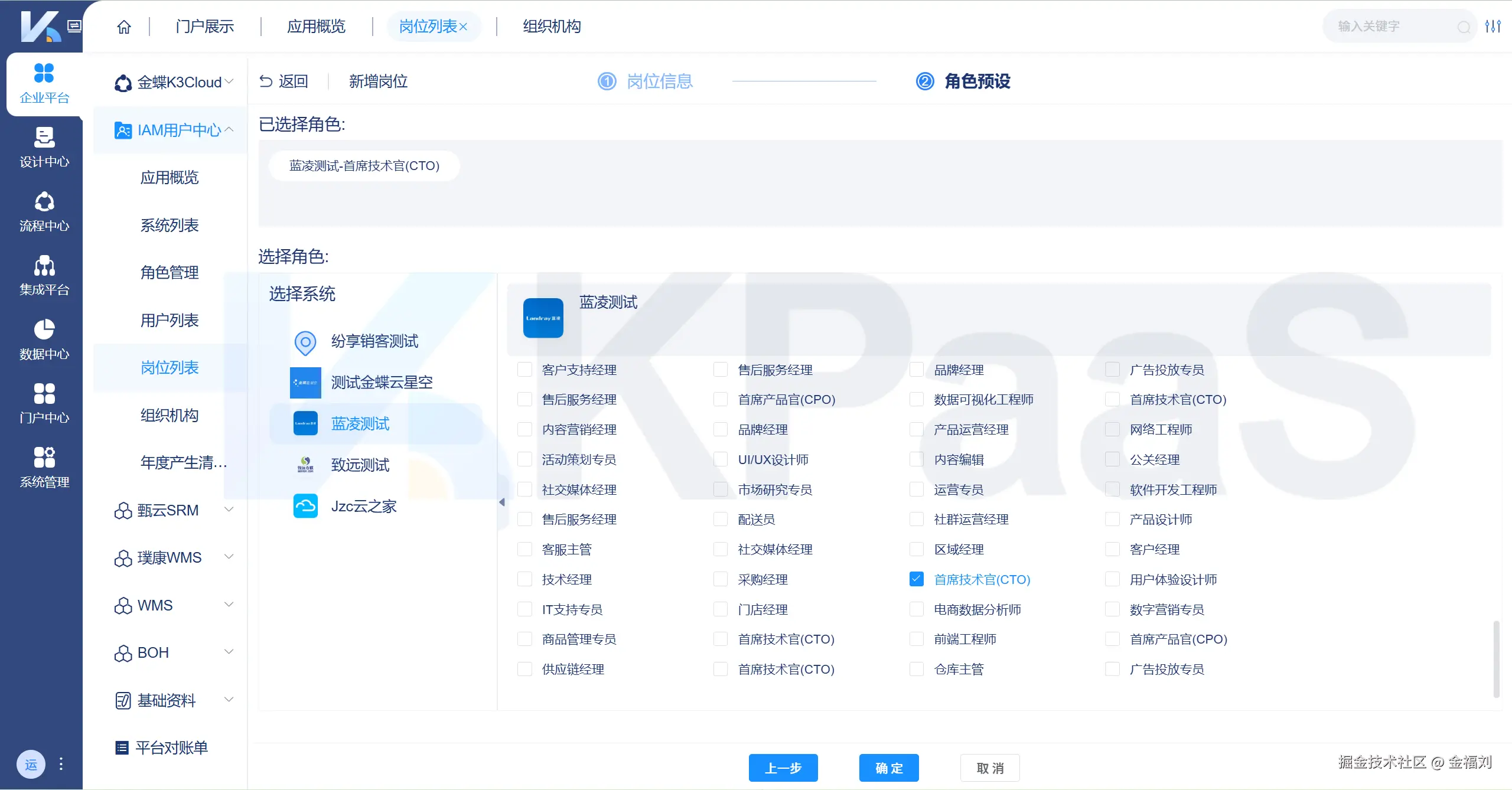
Task: Click the 上一步 button
Action: coord(783,768)
